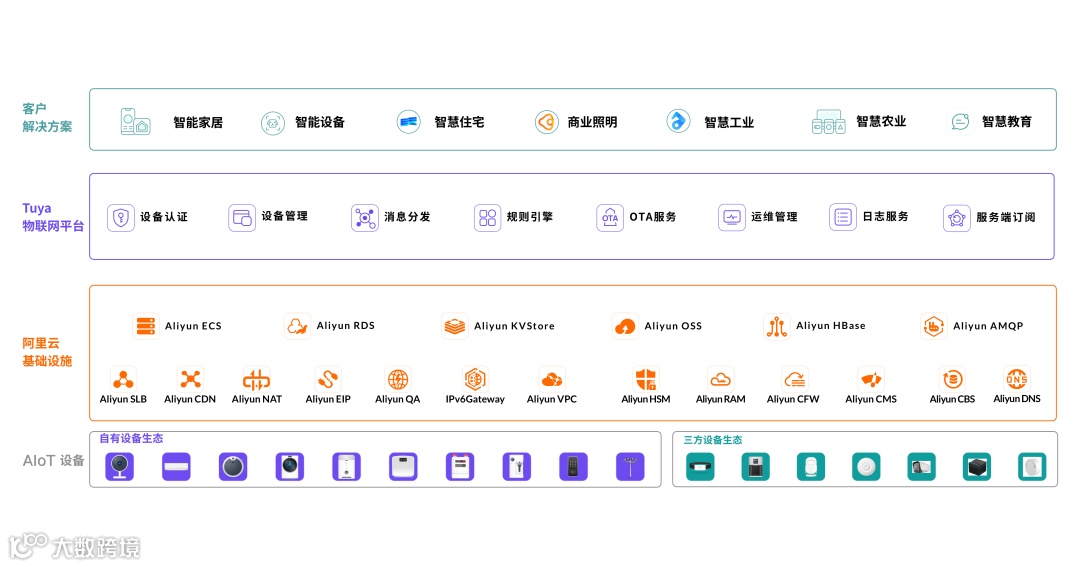The width and height of the screenshot is (1080, 567).
Task: Click the 客户 解决方案 section label
Action: (x=47, y=118)
